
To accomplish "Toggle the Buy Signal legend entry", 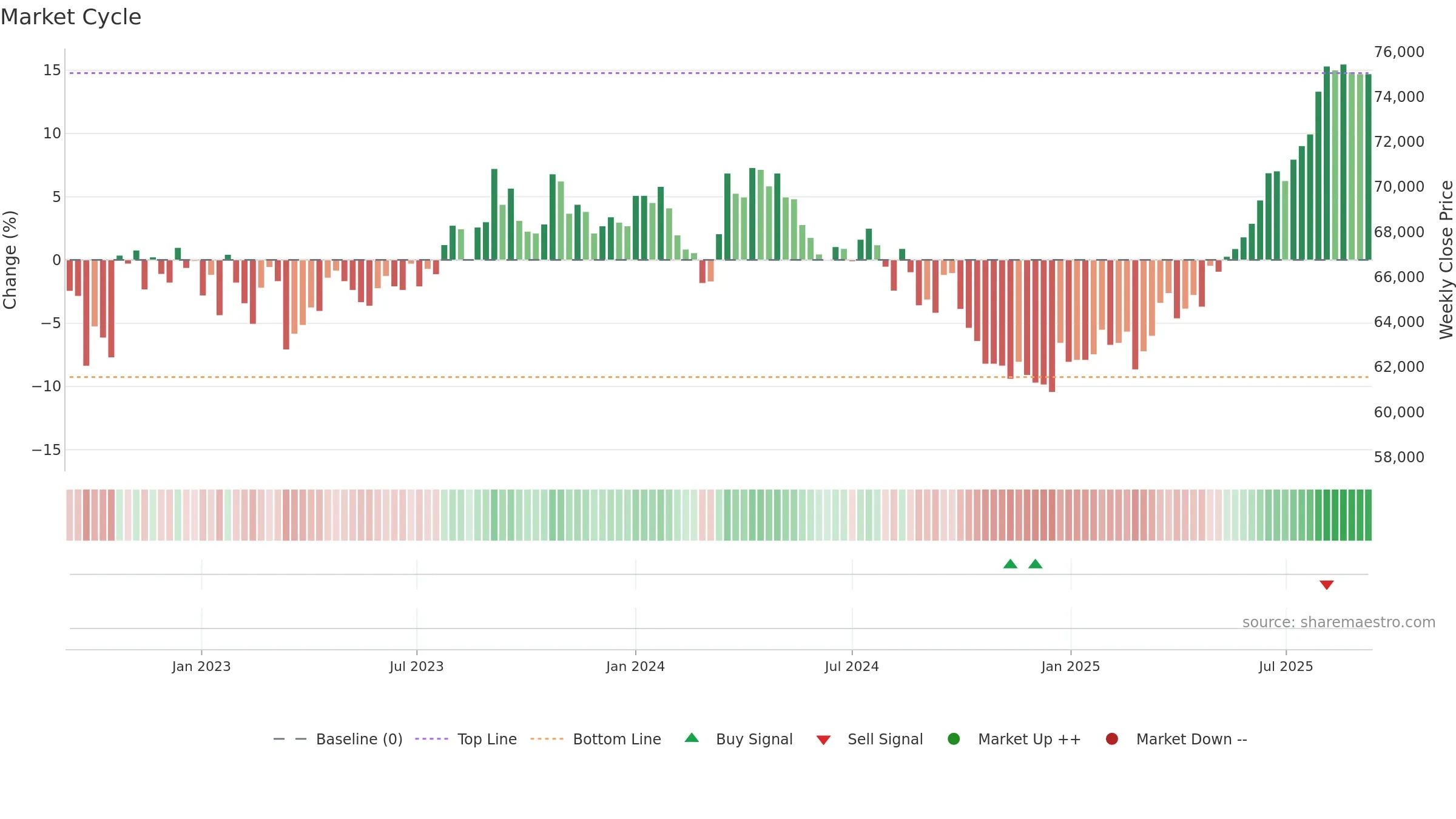I will point(738,739).
